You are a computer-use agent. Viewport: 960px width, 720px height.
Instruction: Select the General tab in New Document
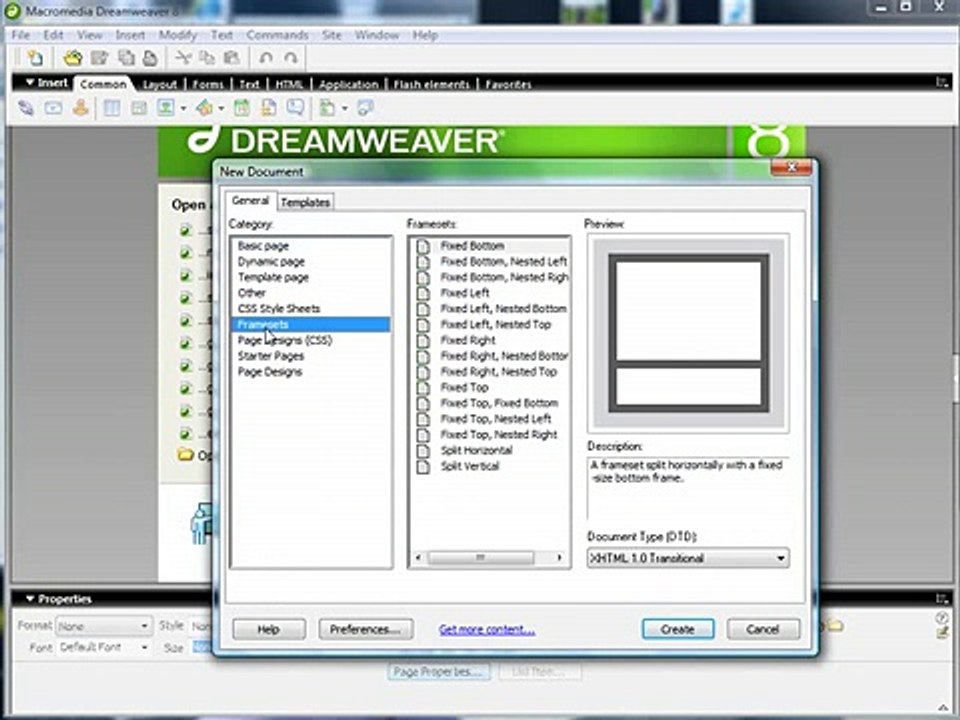250,200
